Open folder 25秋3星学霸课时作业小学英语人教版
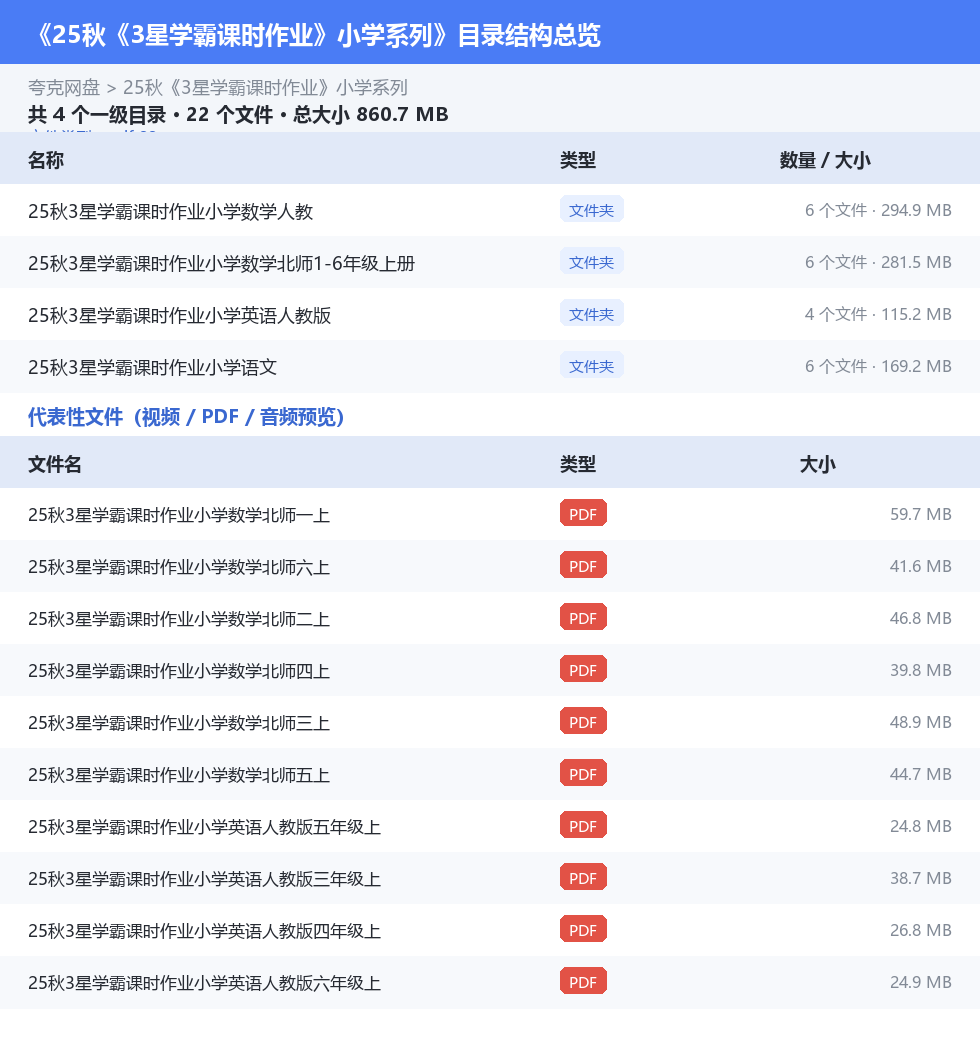The image size is (980, 1040). (x=180, y=315)
